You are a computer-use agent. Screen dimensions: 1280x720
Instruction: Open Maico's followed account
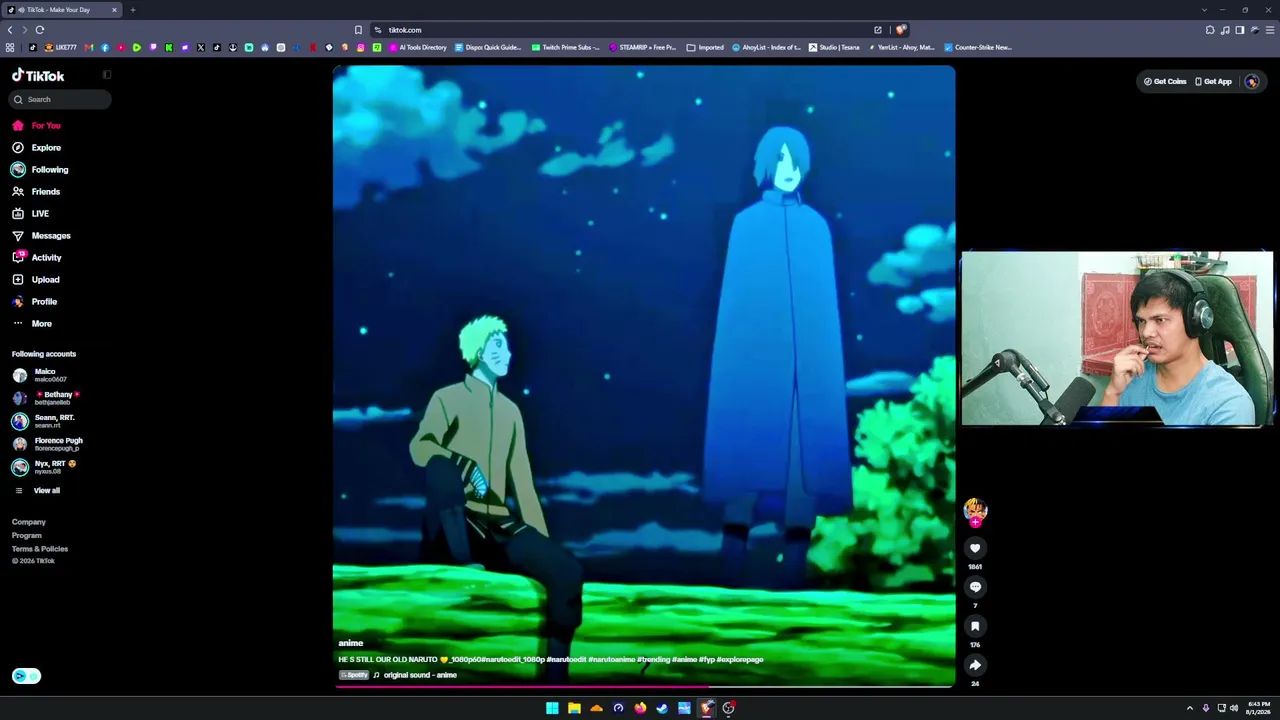coord(40,375)
